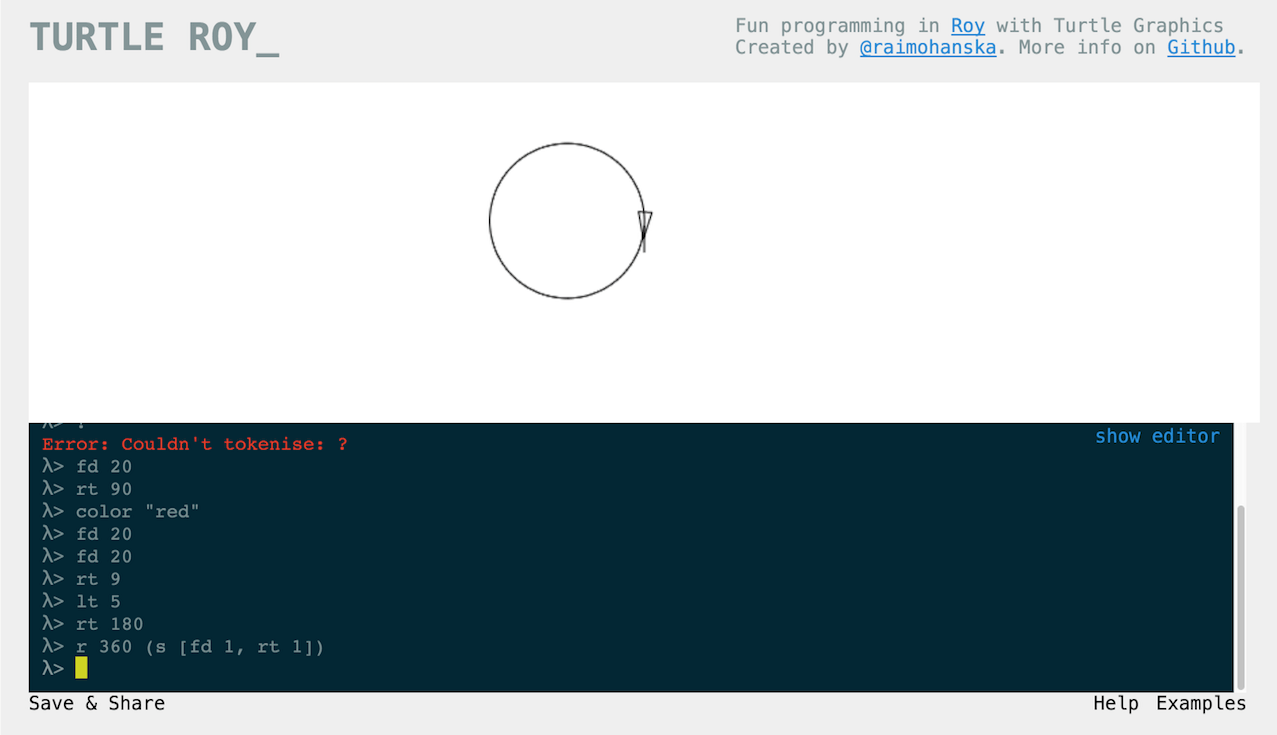Screen dimensions: 1277x735
Task: Click the 'lt 5' command line
Action: pos(98,601)
